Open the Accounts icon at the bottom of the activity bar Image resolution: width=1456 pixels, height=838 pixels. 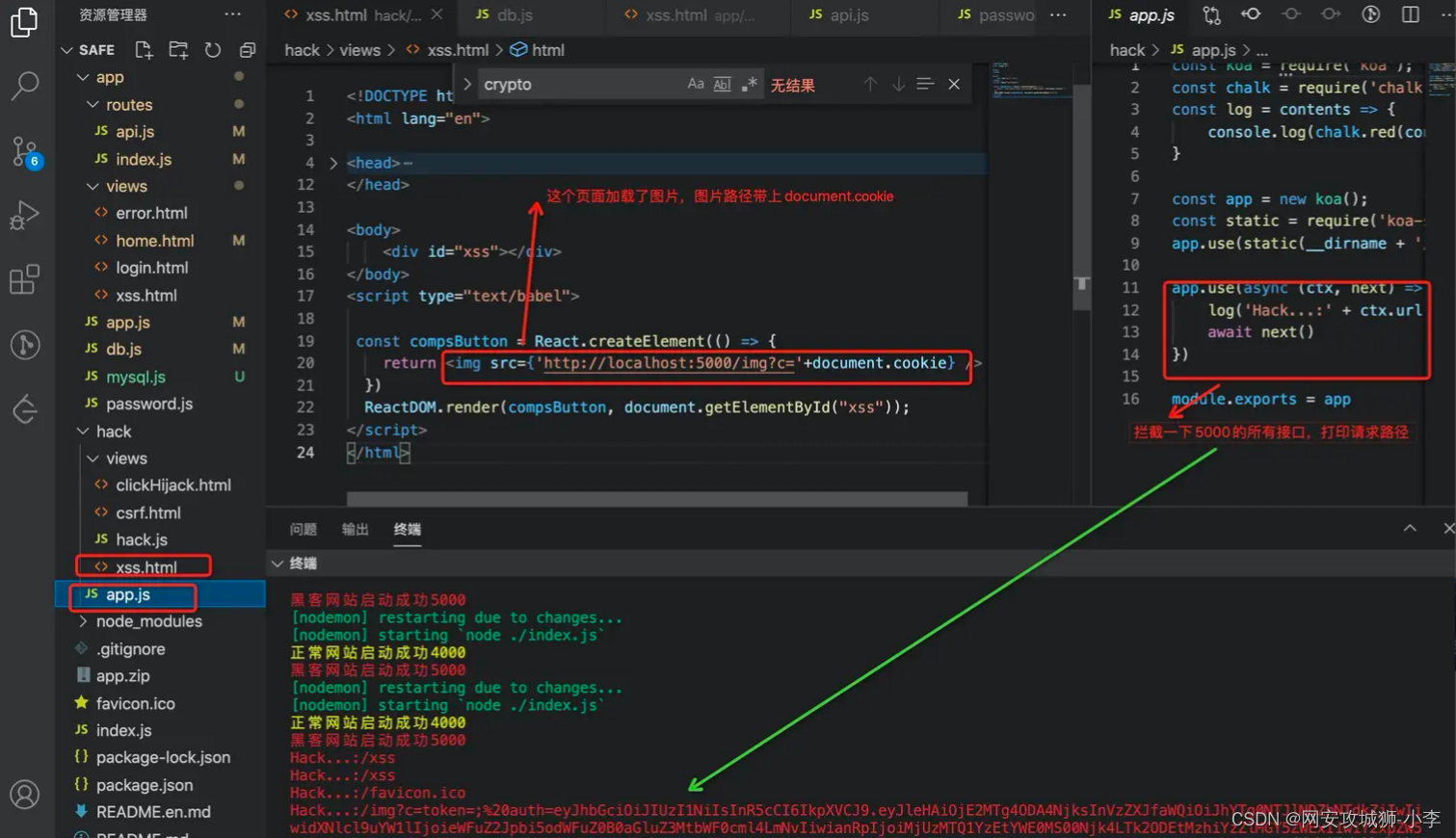[x=24, y=795]
